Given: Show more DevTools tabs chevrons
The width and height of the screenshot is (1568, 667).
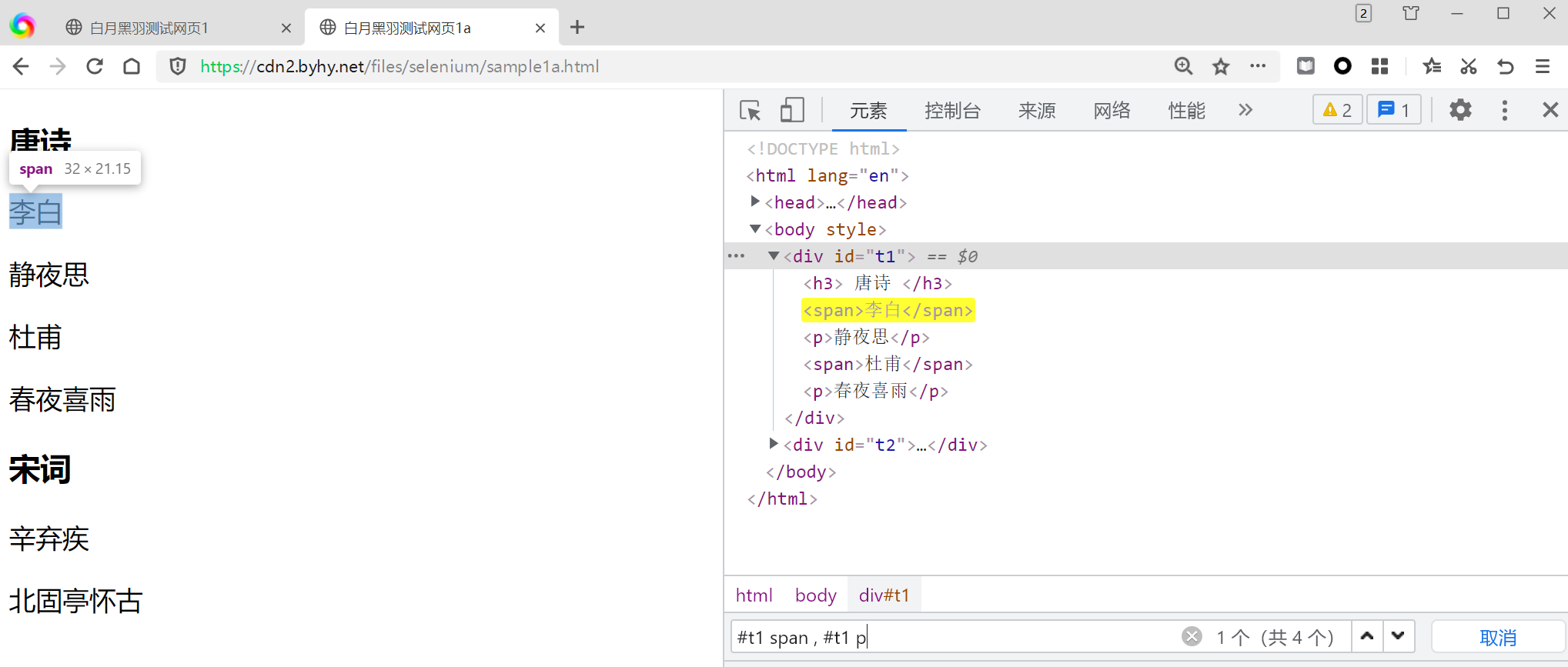Looking at the screenshot, I should 1245,110.
